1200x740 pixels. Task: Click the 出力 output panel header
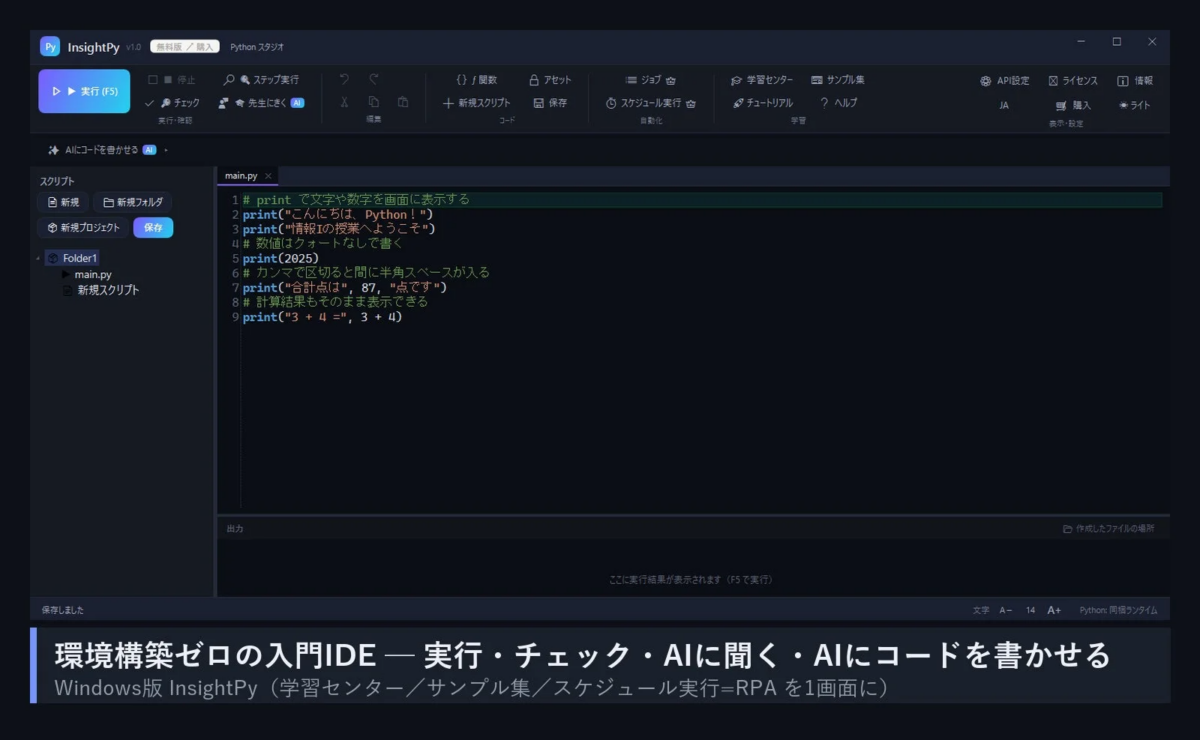(x=235, y=528)
